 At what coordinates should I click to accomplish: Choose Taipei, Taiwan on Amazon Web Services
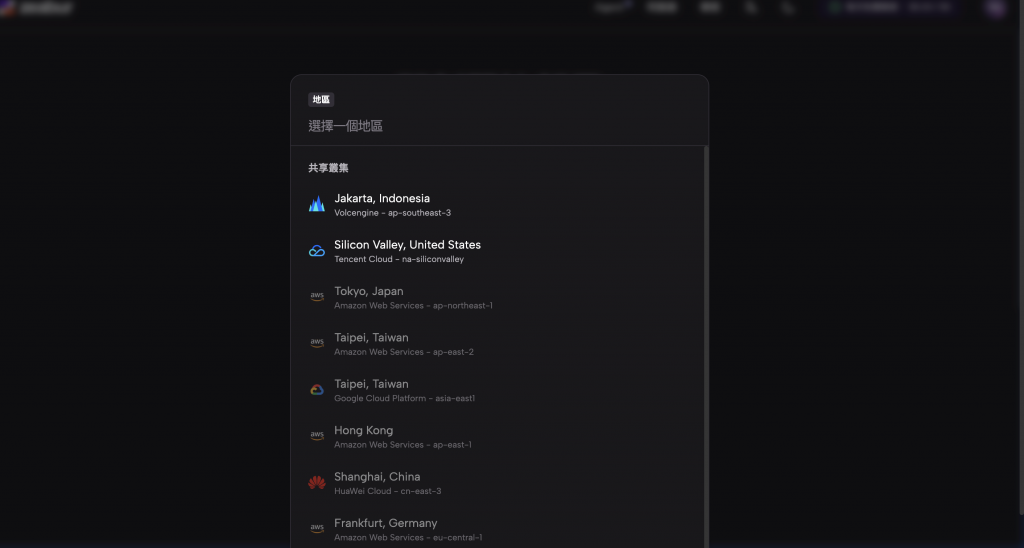[x=498, y=344]
